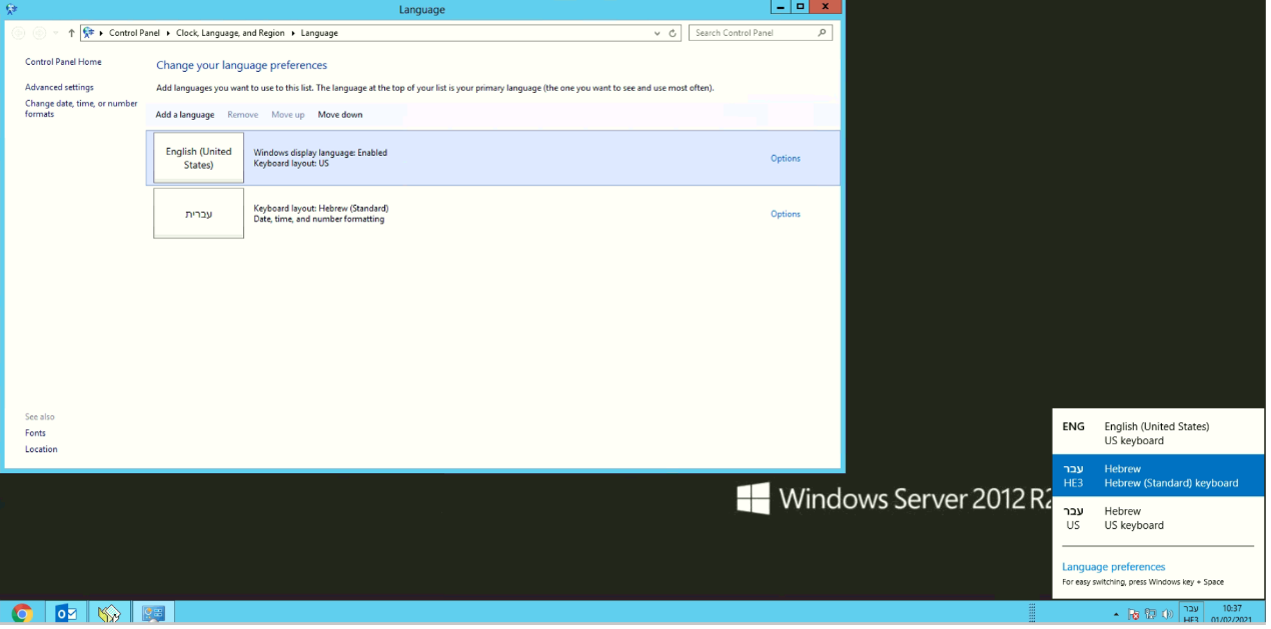This screenshot has height=629, width=1271.
Task: Open Control Panel Home link
Action: (x=63, y=62)
